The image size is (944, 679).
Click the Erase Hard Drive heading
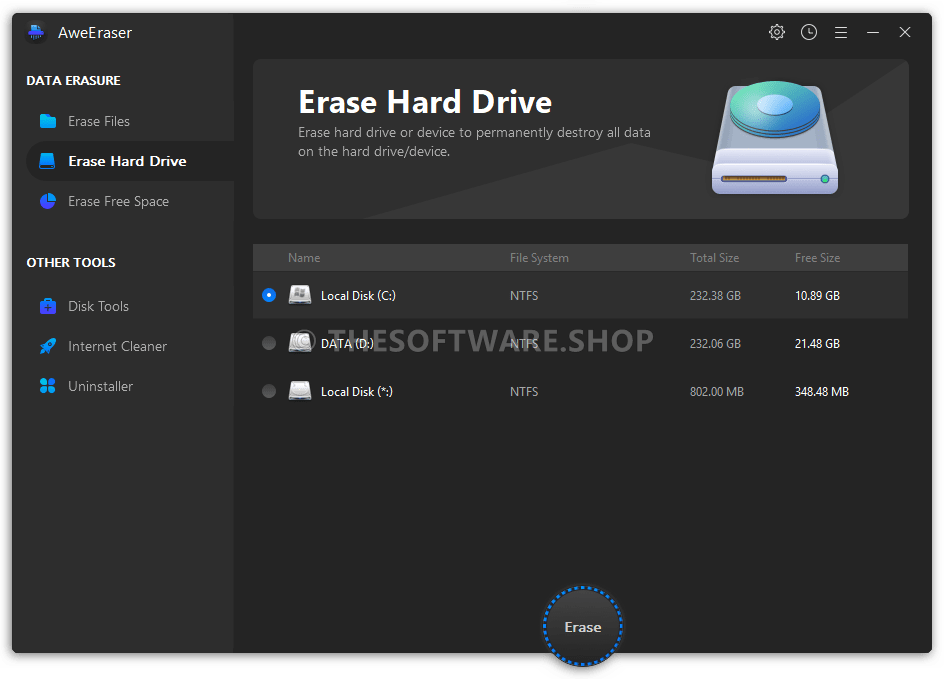pyautogui.click(x=425, y=102)
